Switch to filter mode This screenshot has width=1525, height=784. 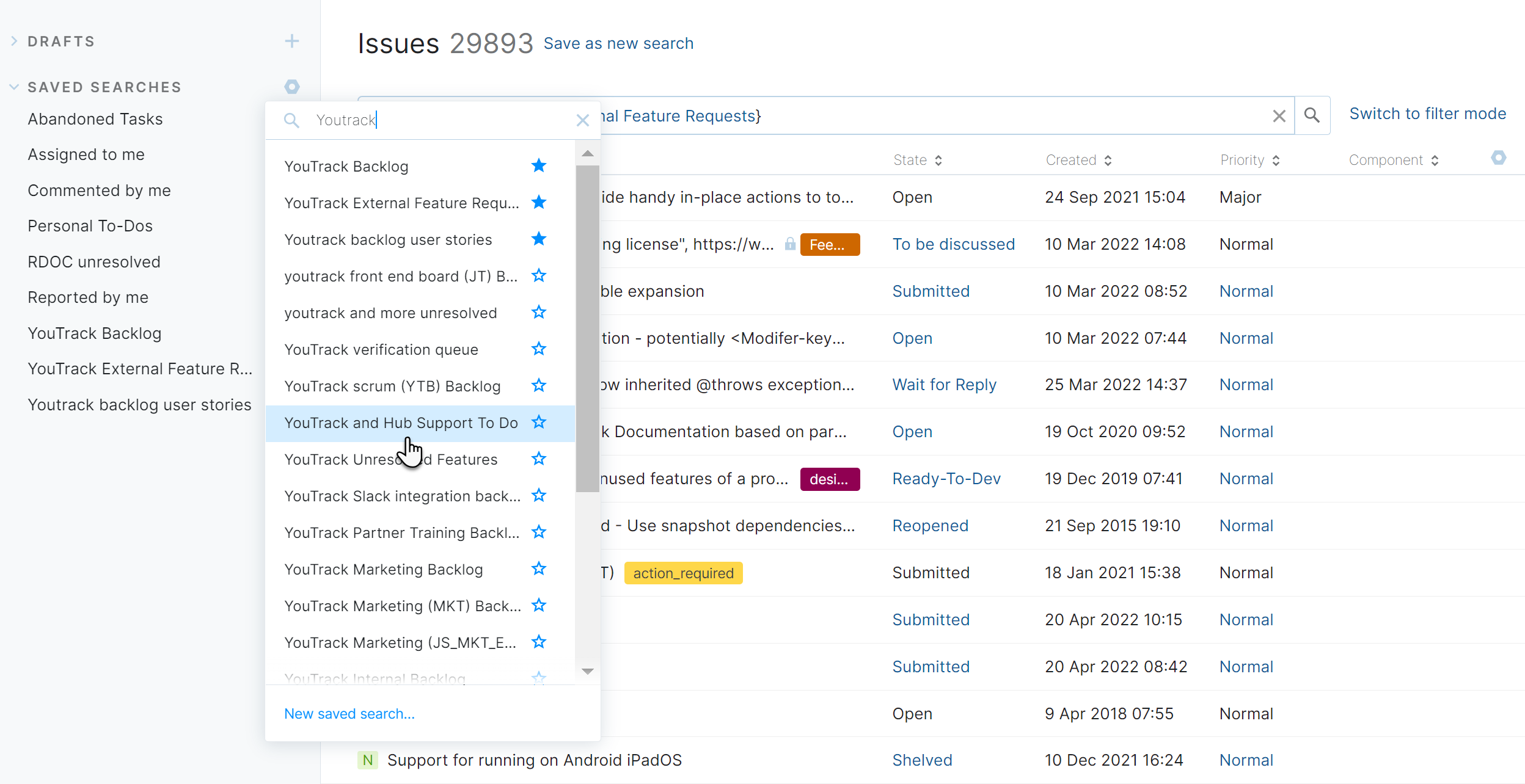[1428, 114]
